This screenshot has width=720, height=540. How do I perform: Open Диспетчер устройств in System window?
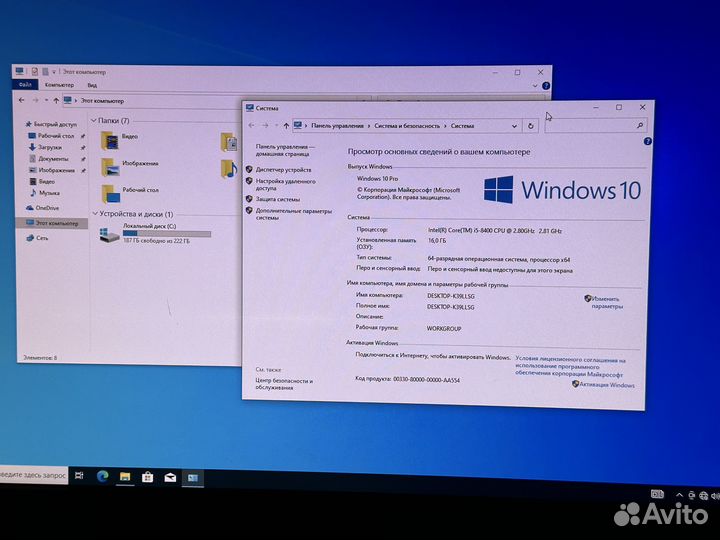coord(283,170)
